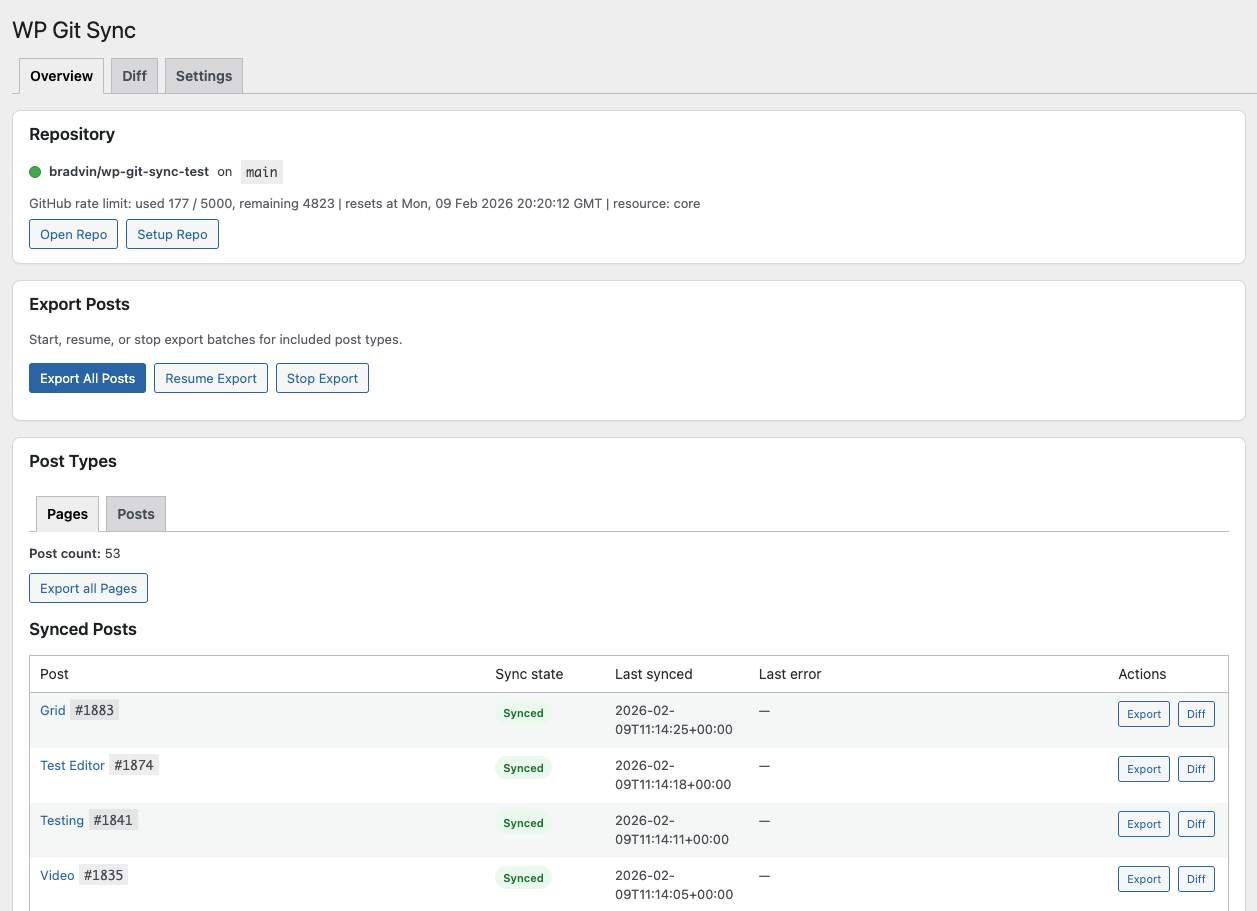Click the Last synced column header
Screen dimensions: 1257x911
[x=654, y=674]
